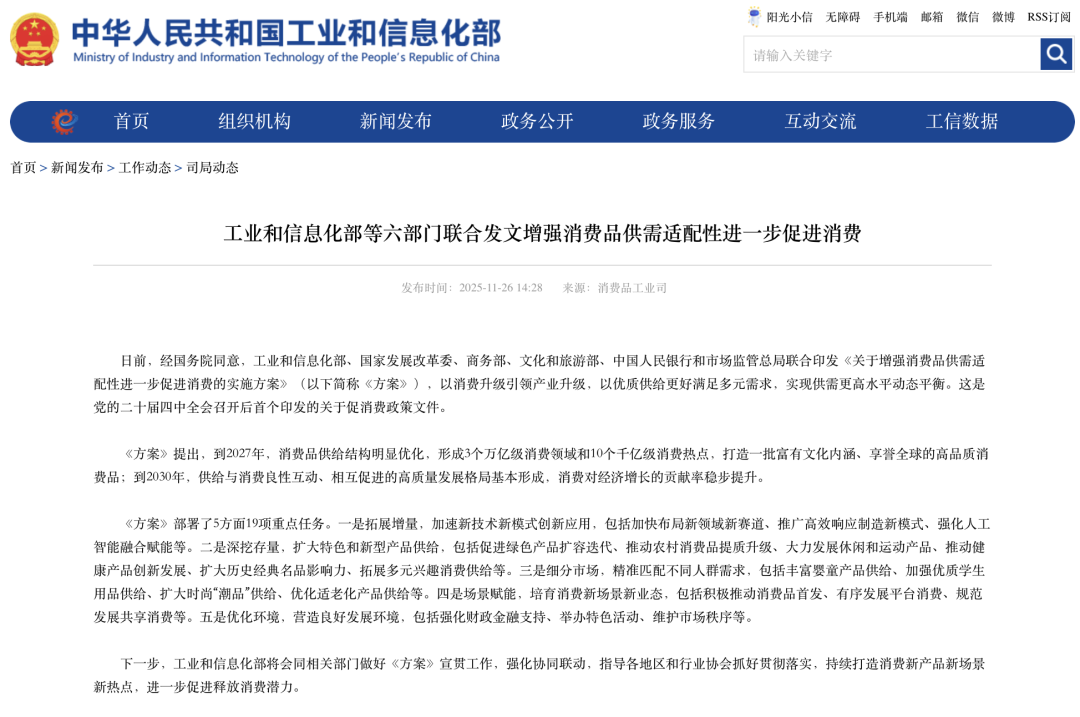Screen dimensions: 1080x717
Task: Open the 政务公开 menu item
Action: pos(537,121)
